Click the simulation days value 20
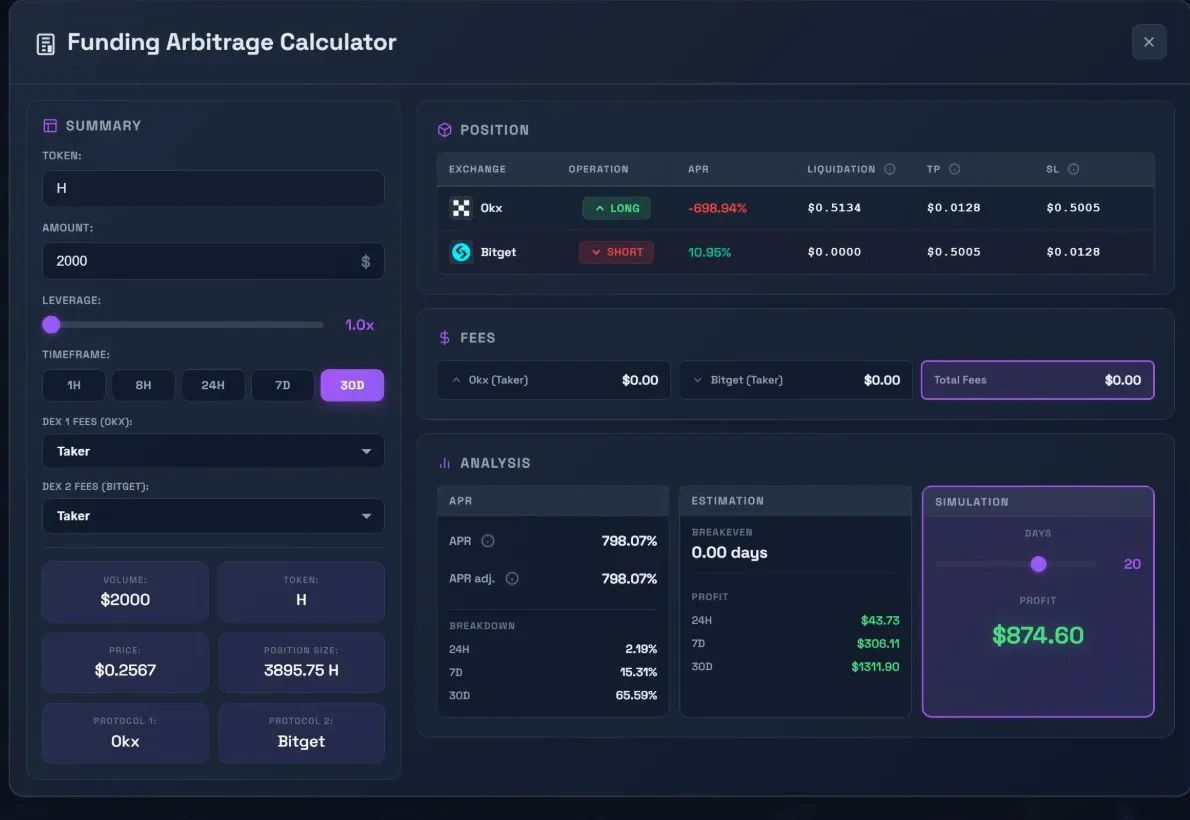 (x=1132, y=564)
